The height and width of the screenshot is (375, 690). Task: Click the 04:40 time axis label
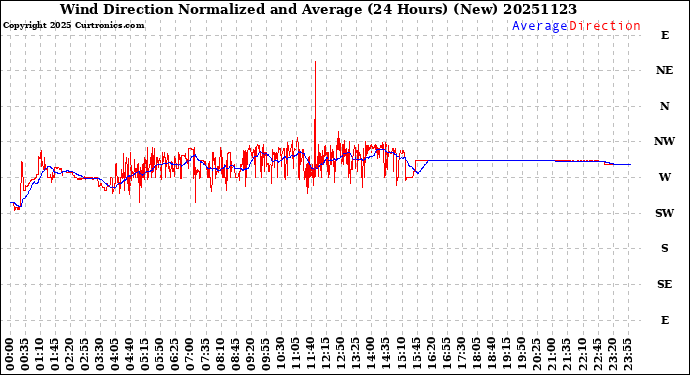click(130, 354)
